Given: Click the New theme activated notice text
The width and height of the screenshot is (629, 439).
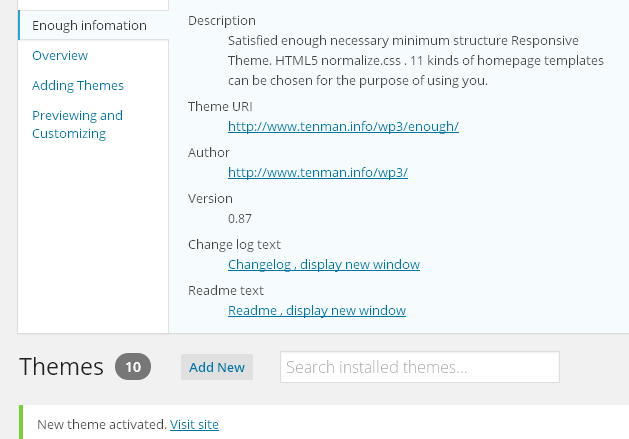Looking at the screenshot, I should coord(102,424).
